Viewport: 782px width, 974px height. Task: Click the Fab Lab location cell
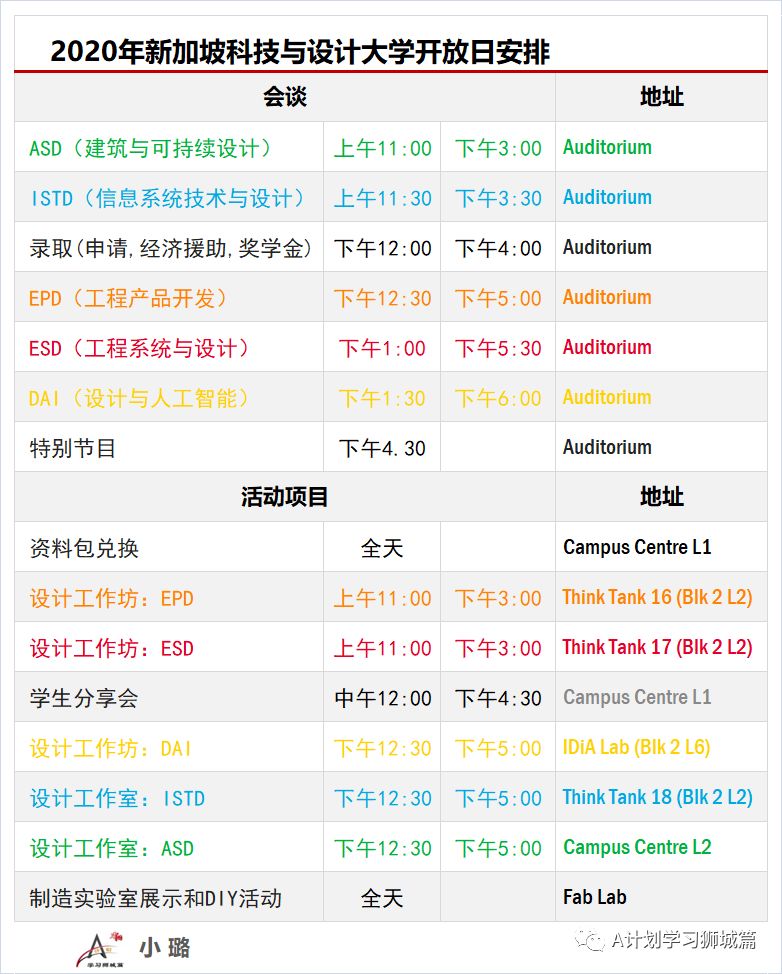point(595,897)
